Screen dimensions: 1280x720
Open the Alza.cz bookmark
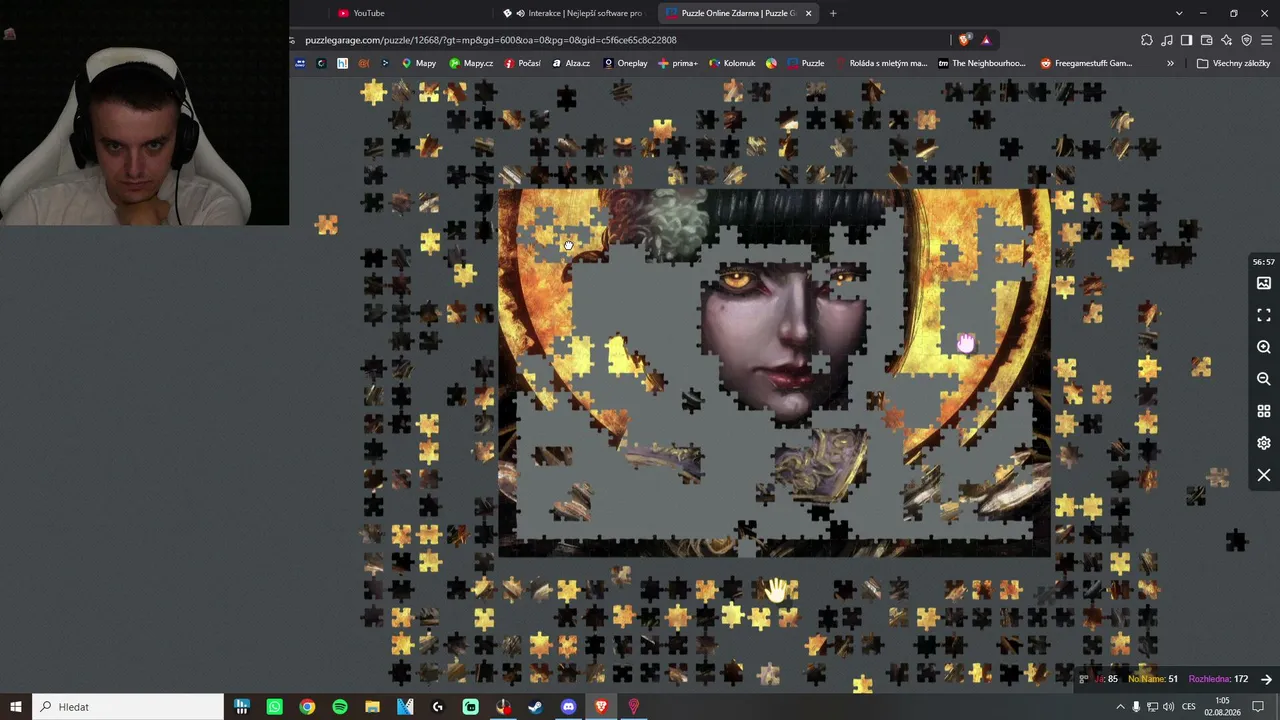click(570, 63)
